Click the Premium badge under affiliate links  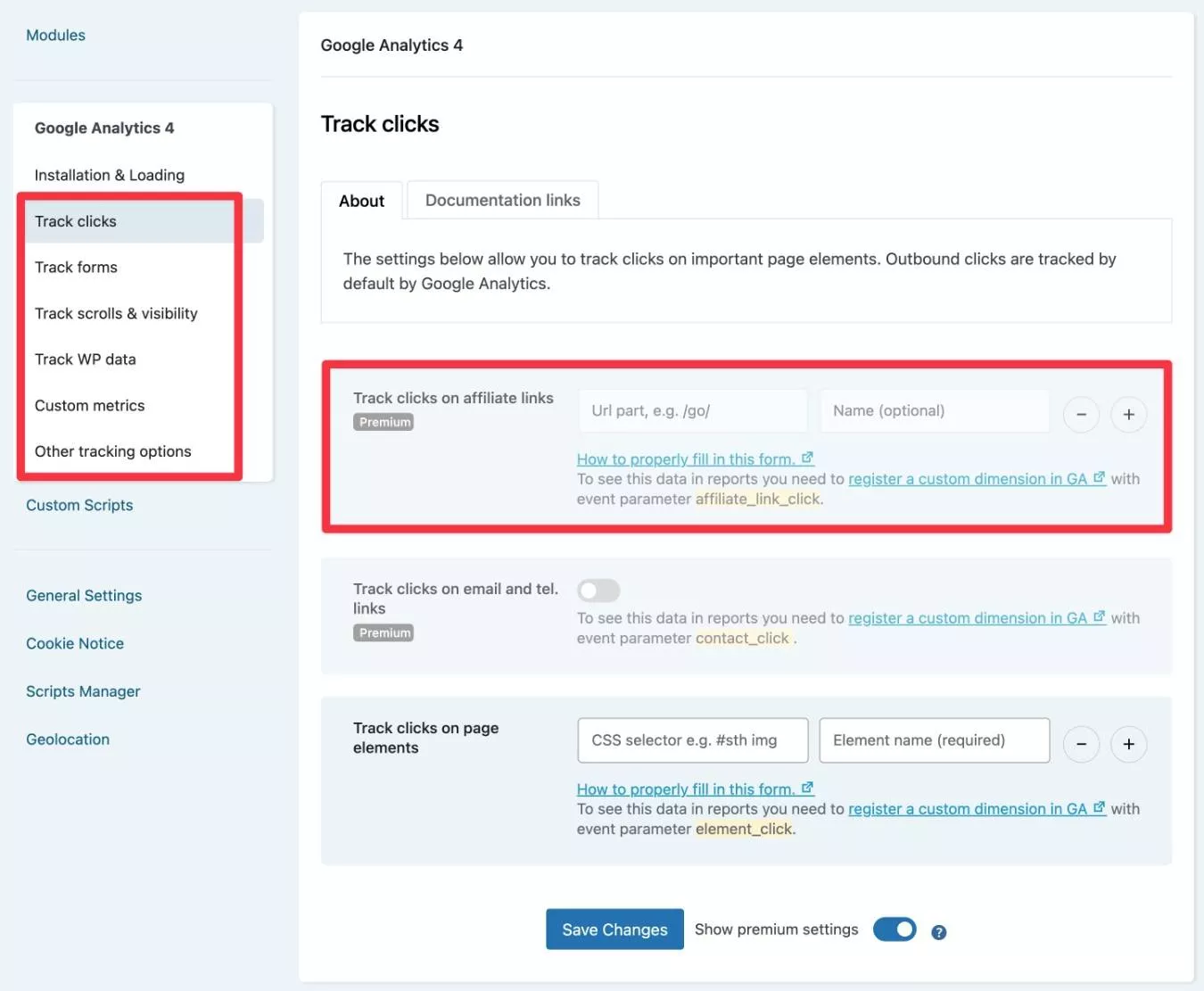point(383,422)
